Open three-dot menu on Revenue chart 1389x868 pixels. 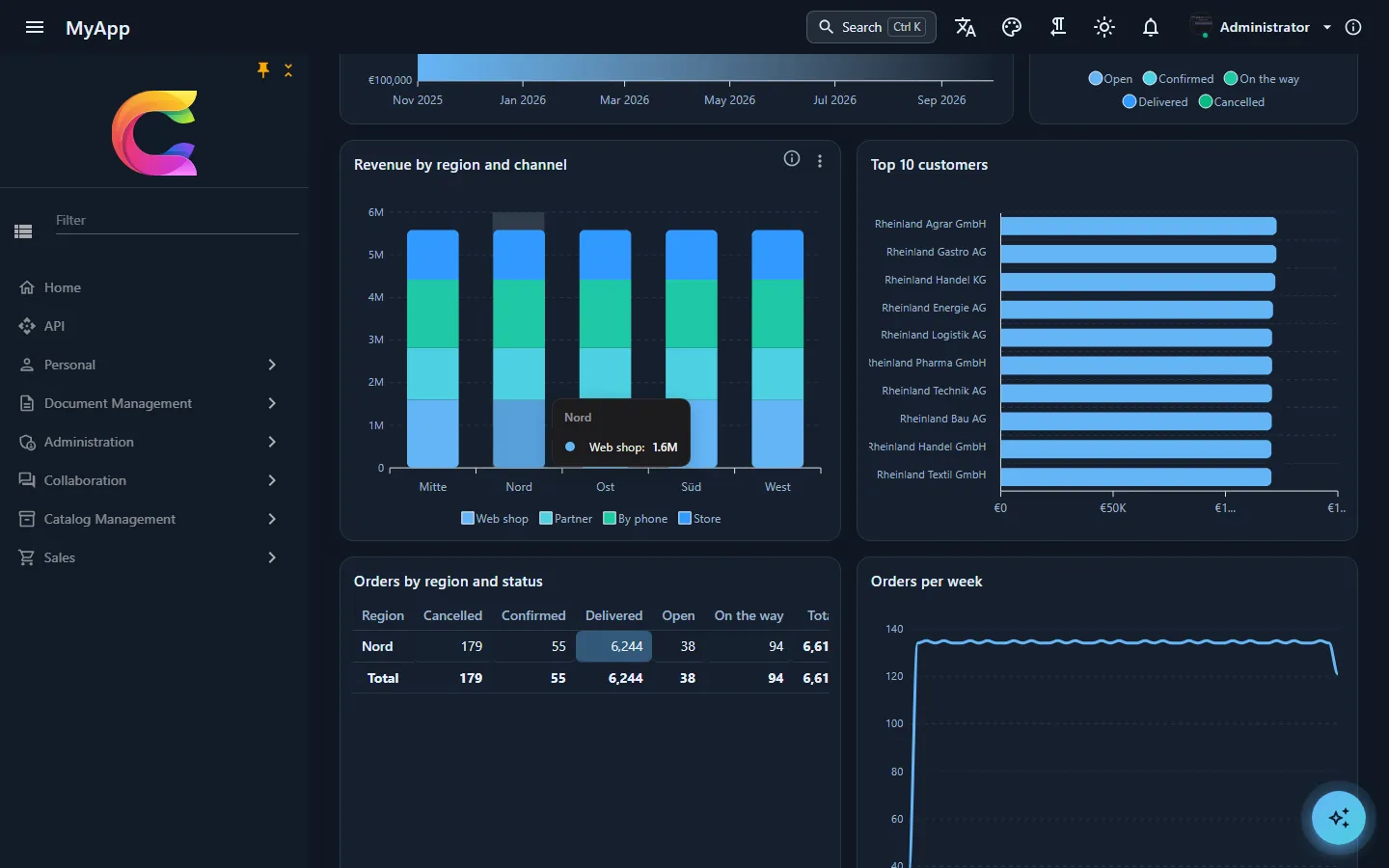tap(820, 161)
